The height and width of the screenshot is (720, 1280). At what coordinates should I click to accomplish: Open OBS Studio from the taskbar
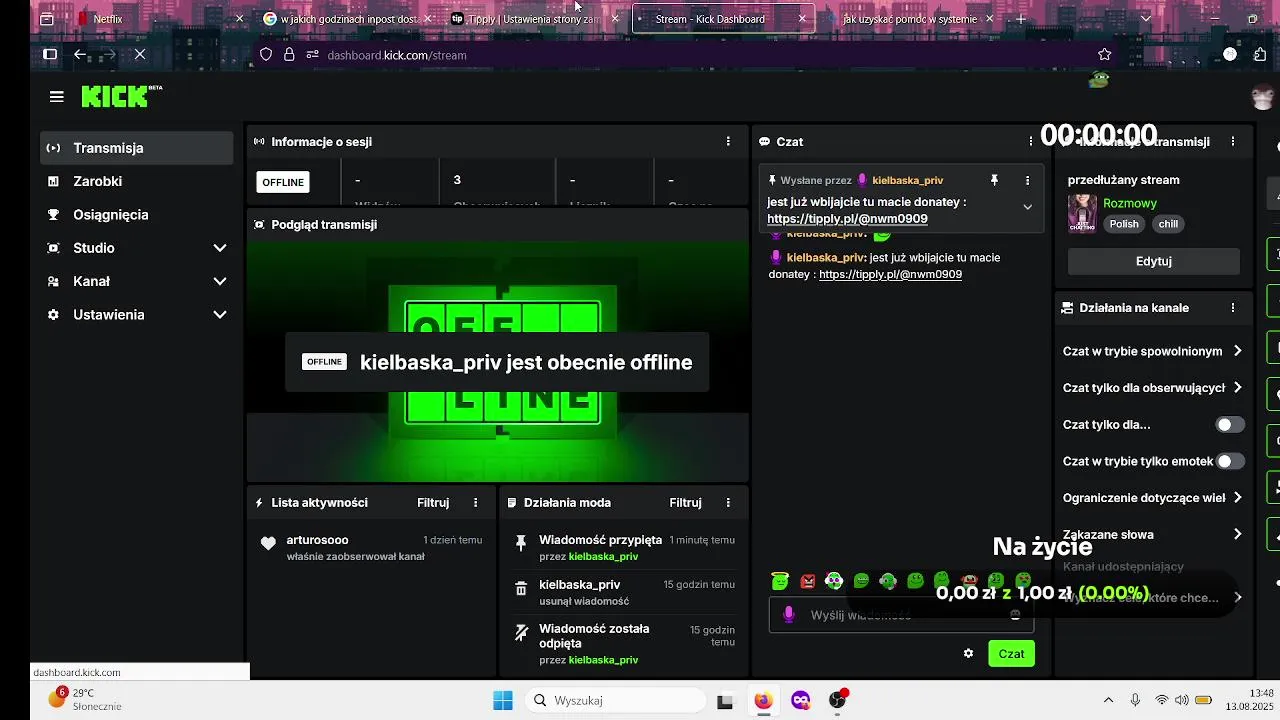pos(838,700)
